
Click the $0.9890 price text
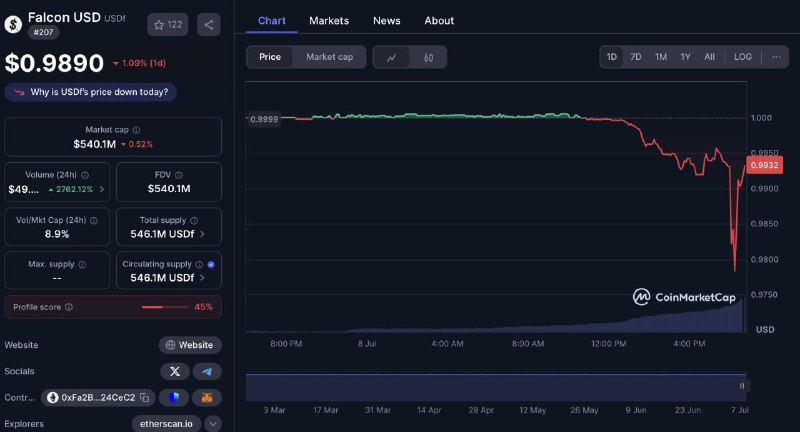tap(54, 63)
